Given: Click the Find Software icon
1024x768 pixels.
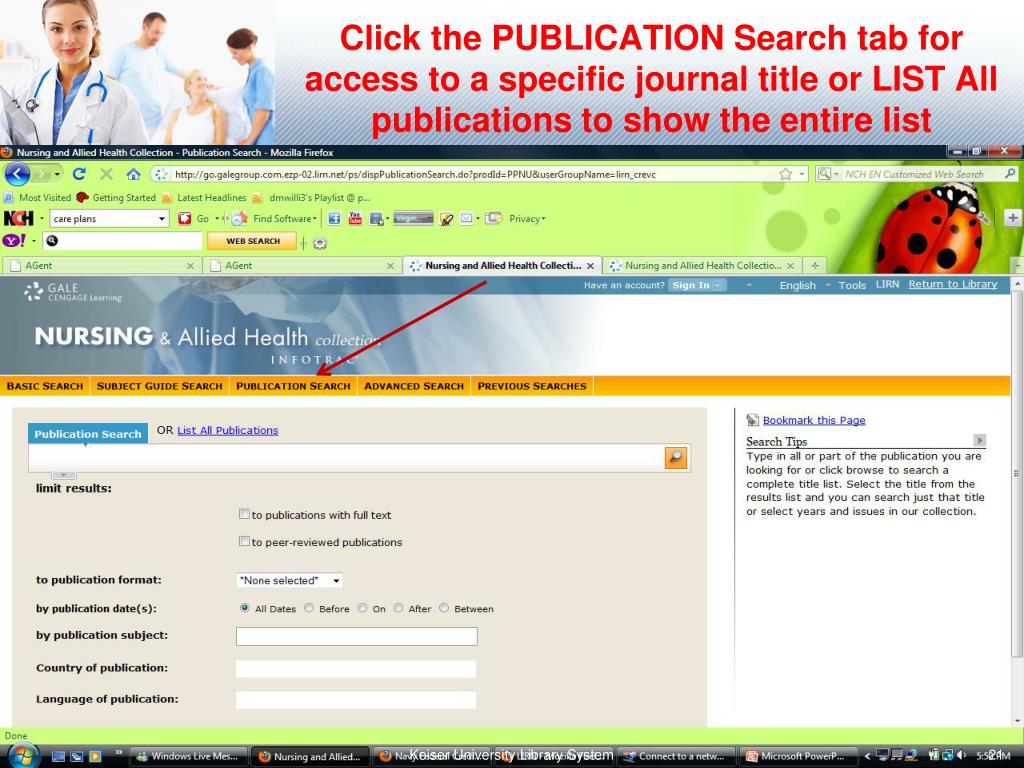Looking at the screenshot, I should (x=240, y=218).
